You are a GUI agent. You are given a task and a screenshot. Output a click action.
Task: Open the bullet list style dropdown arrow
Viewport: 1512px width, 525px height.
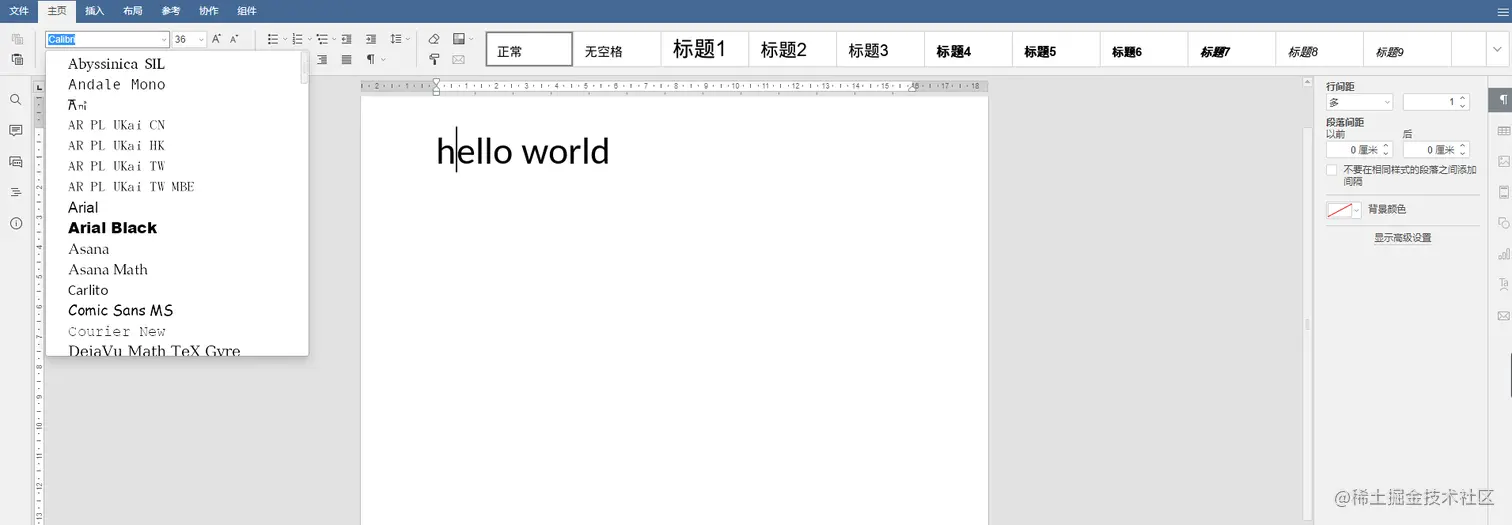(x=285, y=39)
